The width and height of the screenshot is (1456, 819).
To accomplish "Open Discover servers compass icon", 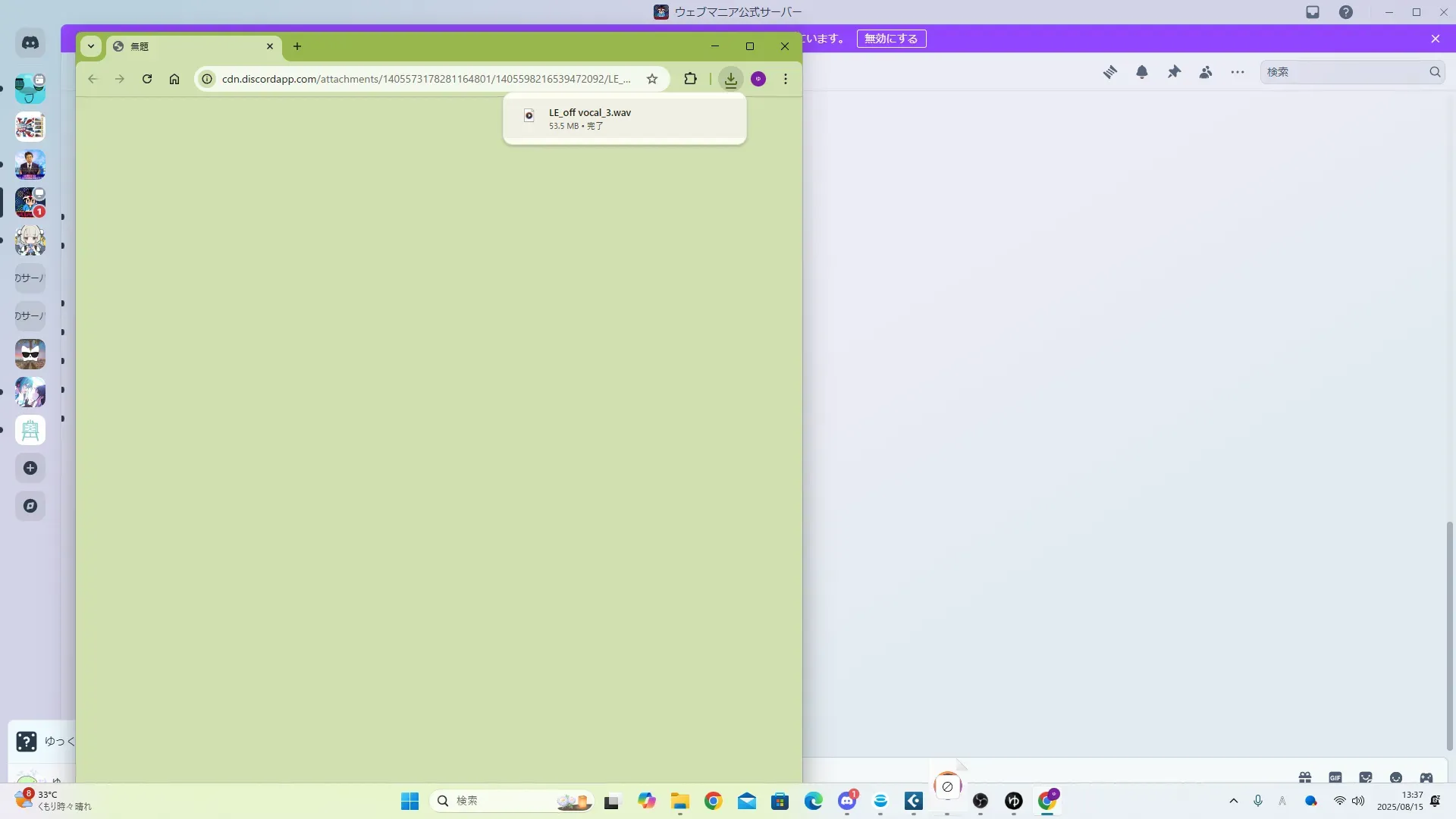I will click(x=30, y=506).
